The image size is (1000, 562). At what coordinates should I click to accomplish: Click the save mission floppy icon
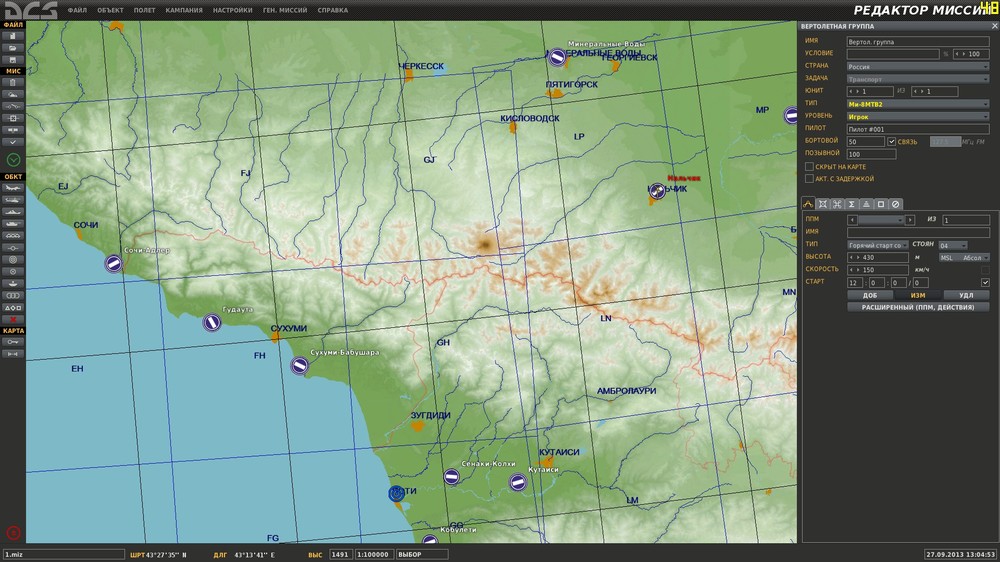pyautogui.click(x=13, y=60)
